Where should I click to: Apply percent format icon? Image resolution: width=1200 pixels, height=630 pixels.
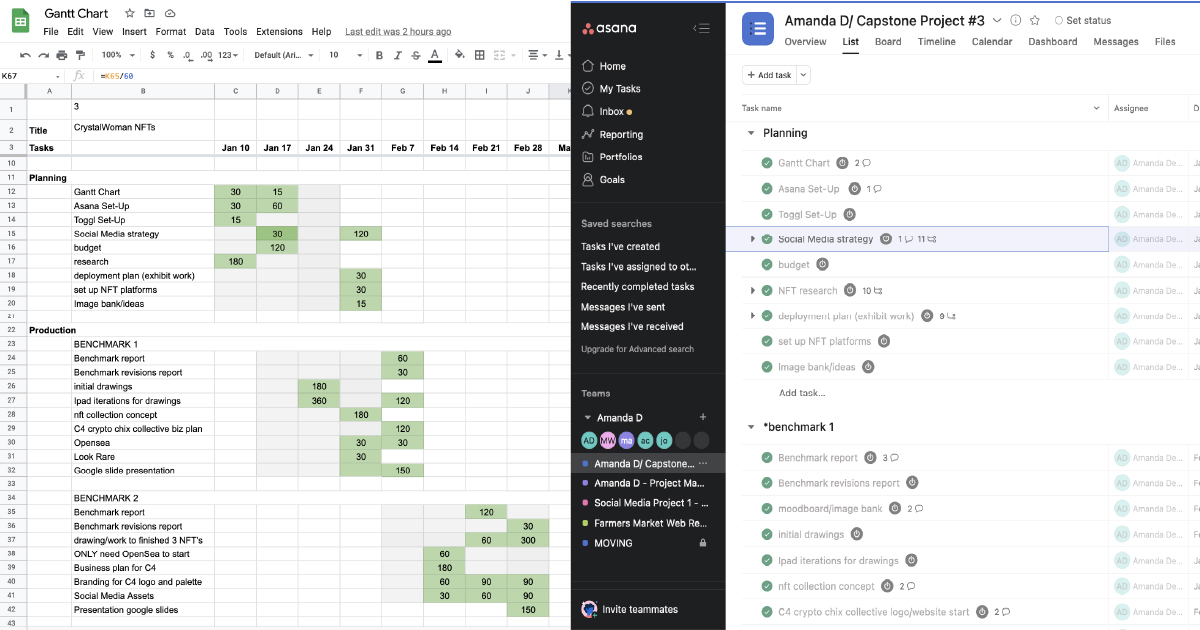[171, 55]
